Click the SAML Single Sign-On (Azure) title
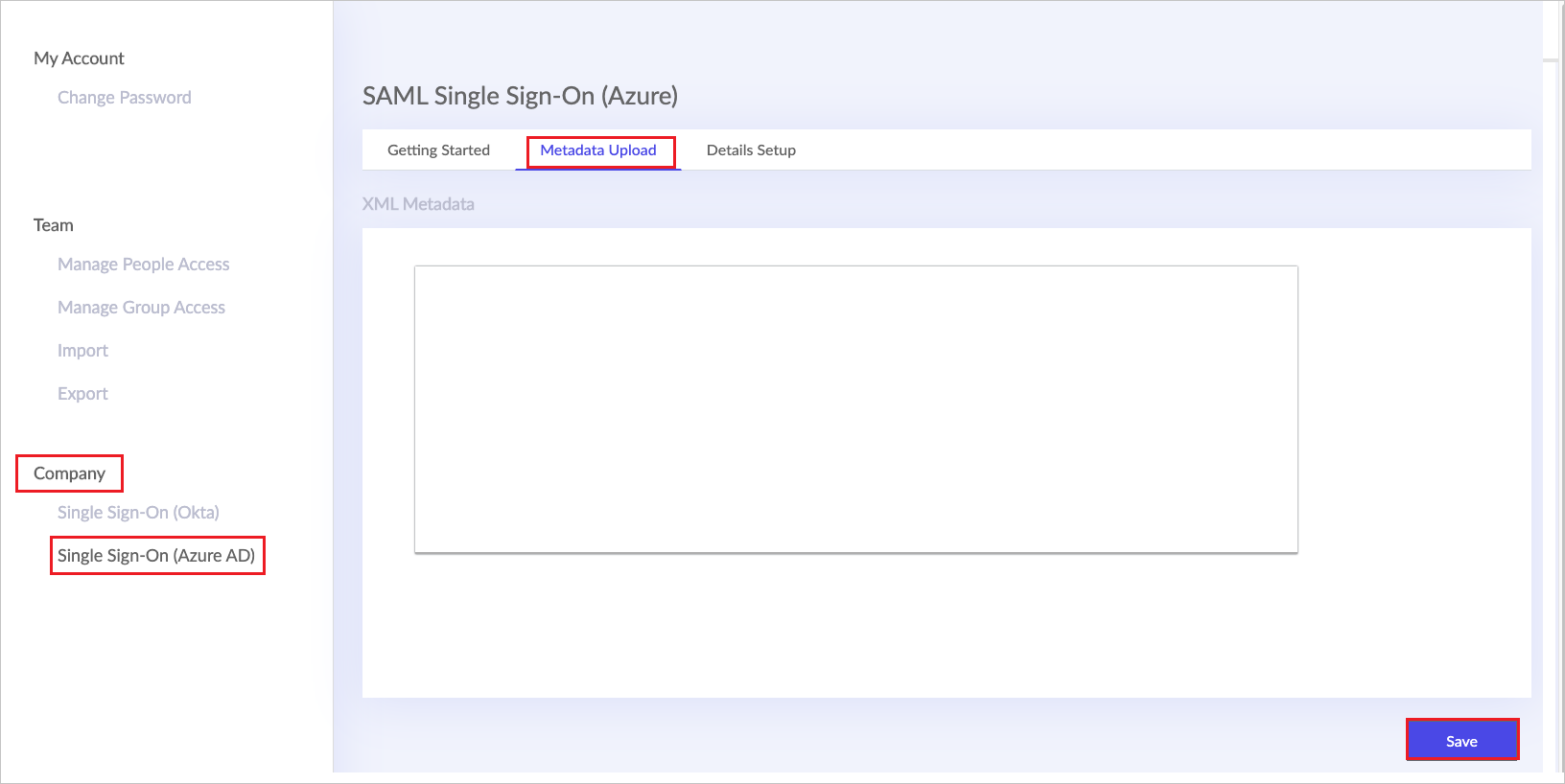The width and height of the screenshot is (1565, 784). coord(520,96)
